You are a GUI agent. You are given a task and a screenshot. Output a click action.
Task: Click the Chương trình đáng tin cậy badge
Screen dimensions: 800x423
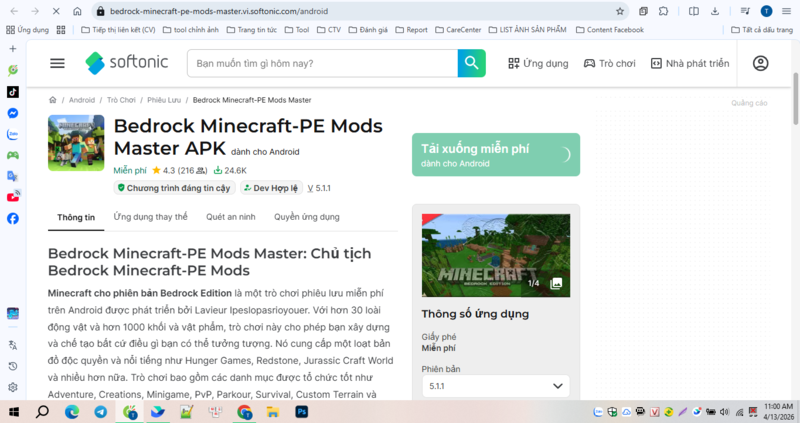[x=174, y=188]
